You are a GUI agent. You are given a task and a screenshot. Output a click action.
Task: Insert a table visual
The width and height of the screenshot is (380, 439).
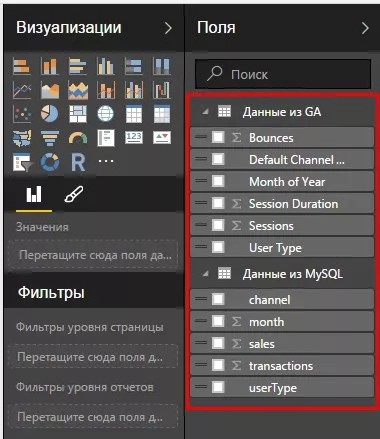coord(134,114)
